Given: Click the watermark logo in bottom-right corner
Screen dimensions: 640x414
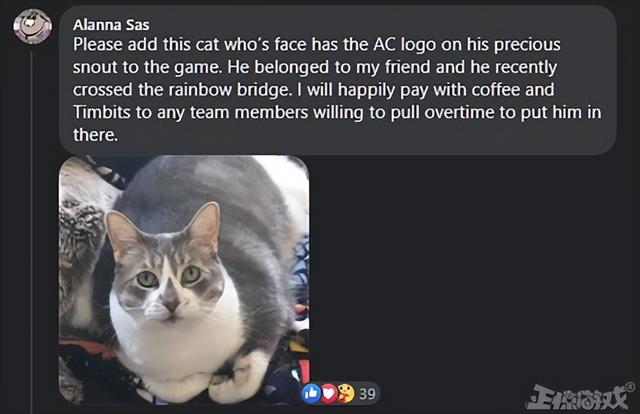Looking at the screenshot, I should (x=577, y=396).
